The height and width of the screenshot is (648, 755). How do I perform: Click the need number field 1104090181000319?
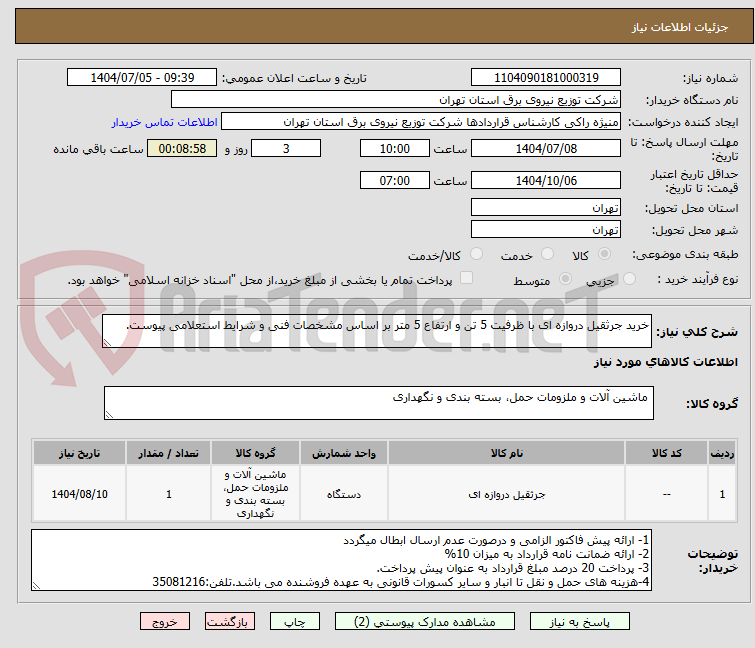click(x=546, y=78)
